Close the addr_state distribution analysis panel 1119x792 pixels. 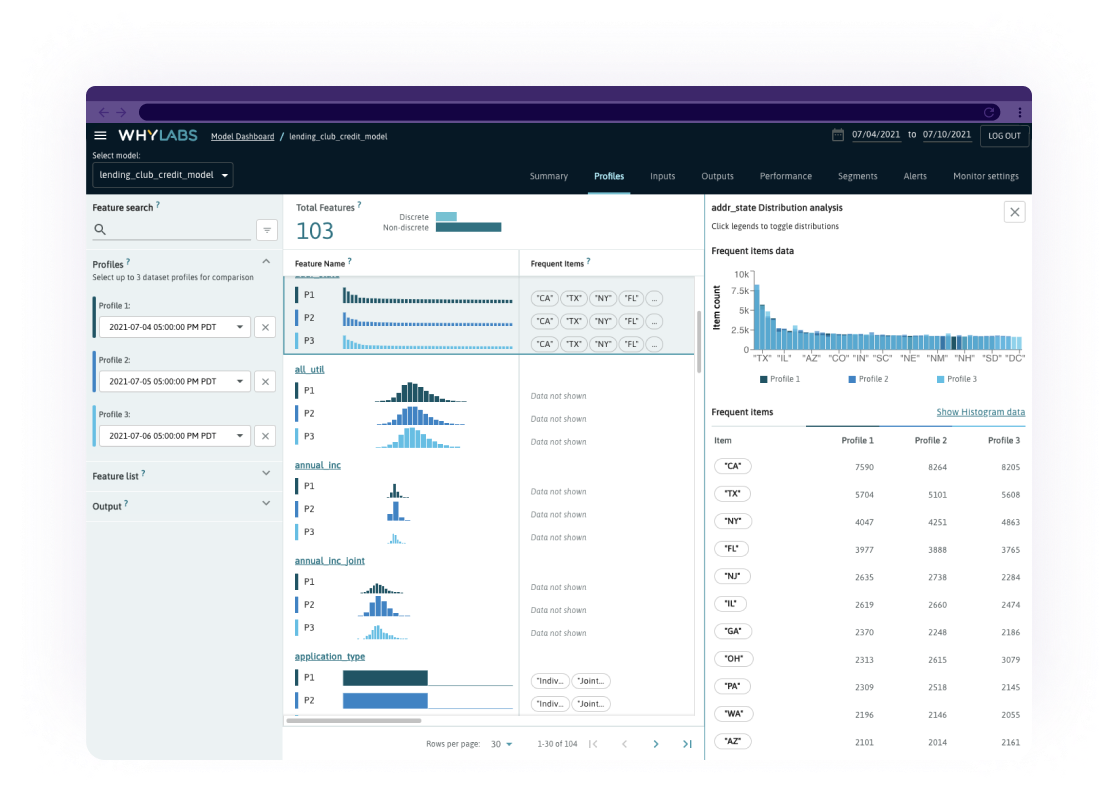coord(1014,211)
